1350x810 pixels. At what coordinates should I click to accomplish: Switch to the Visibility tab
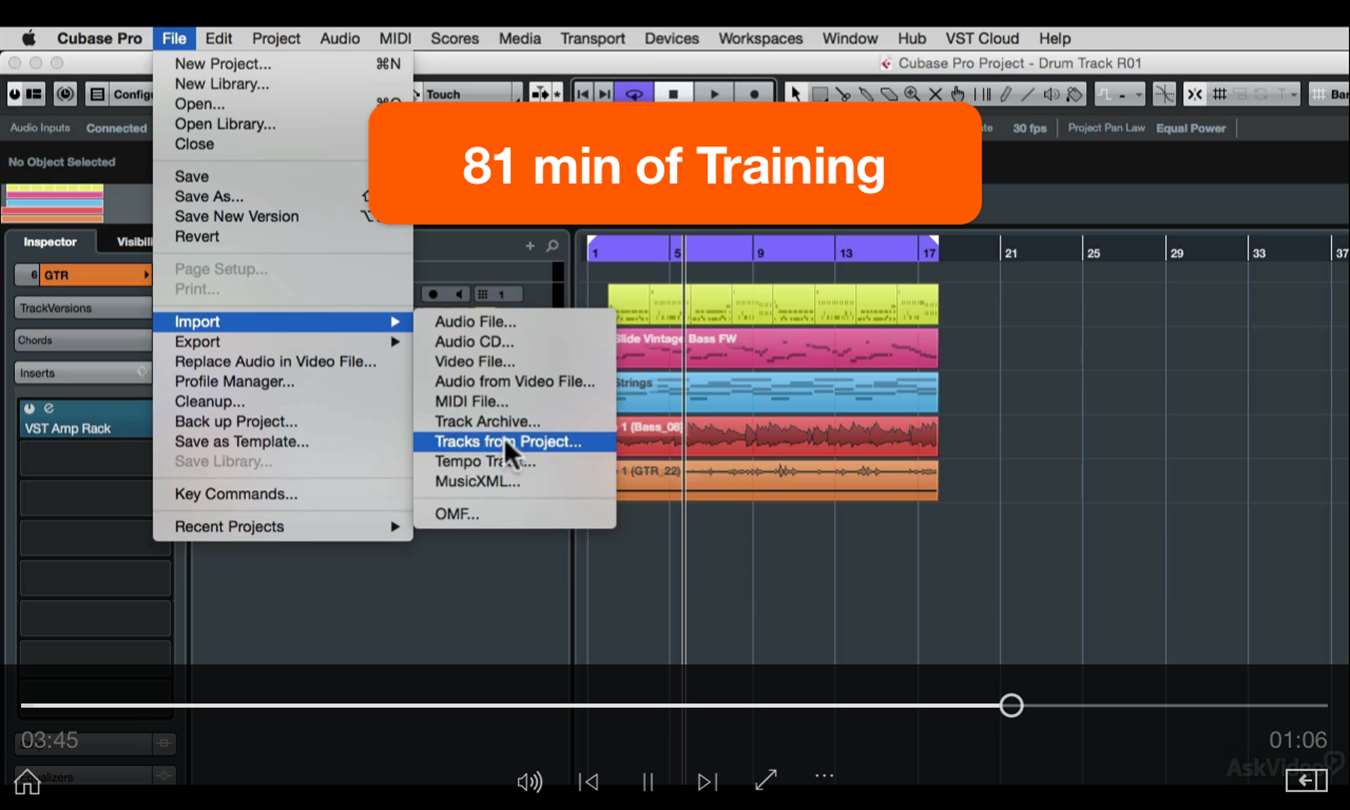[x=134, y=242]
